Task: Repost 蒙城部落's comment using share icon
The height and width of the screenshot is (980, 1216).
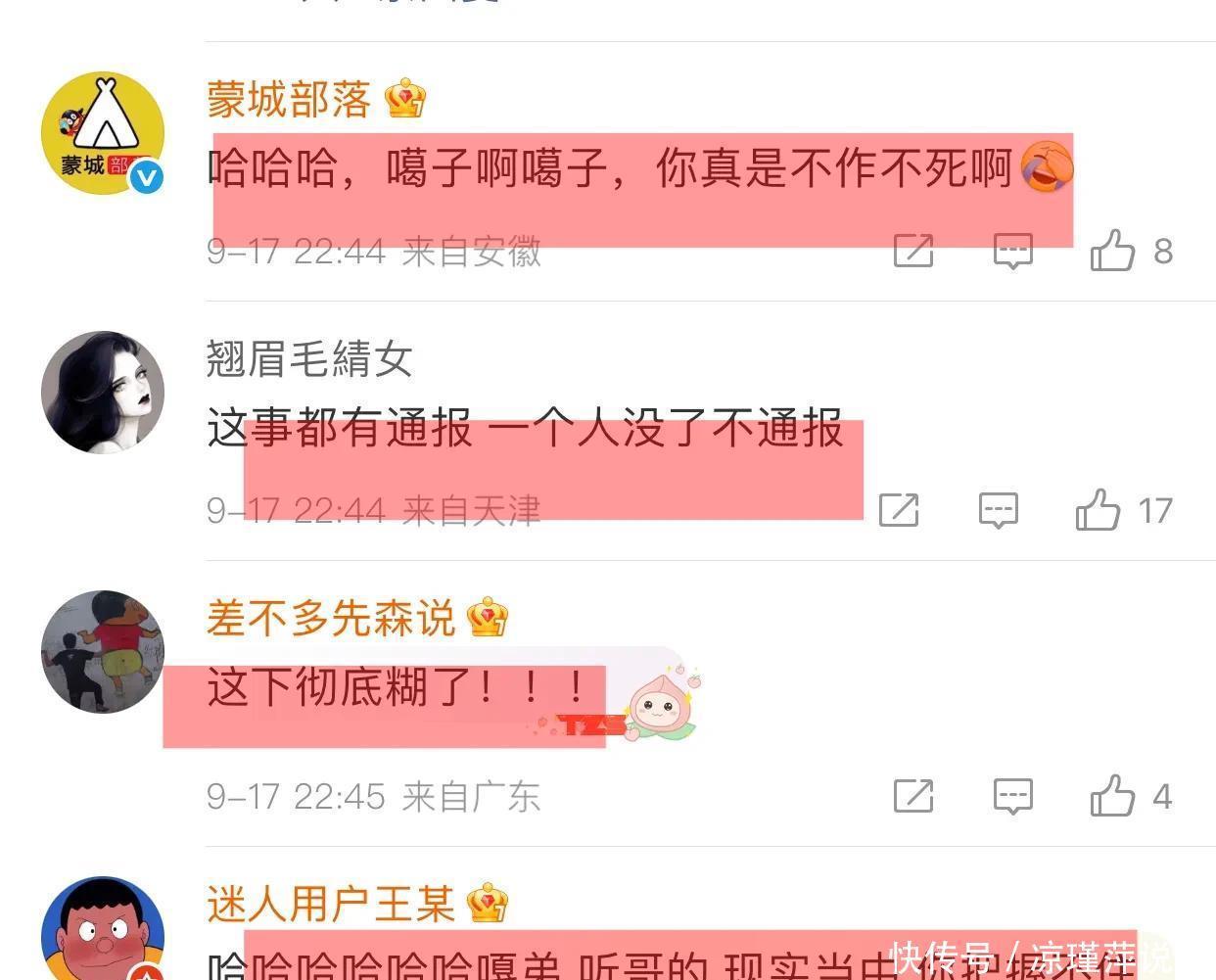Action: [913, 251]
